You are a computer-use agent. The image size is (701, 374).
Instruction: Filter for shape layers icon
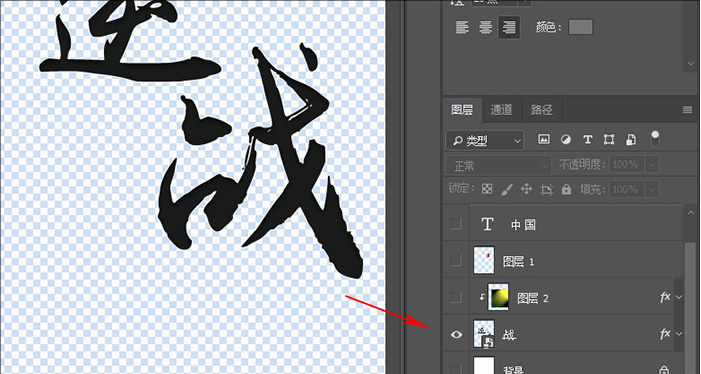609,139
